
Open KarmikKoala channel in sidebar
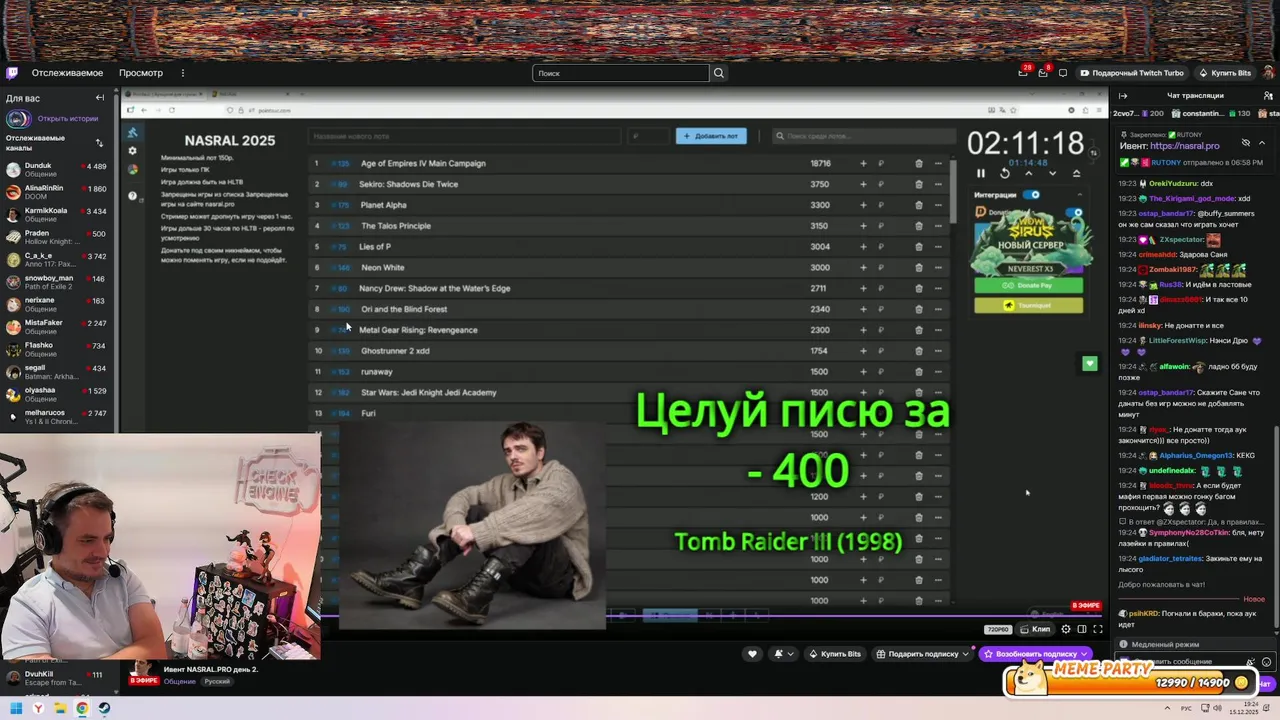pyautogui.click(x=60, y=214)
